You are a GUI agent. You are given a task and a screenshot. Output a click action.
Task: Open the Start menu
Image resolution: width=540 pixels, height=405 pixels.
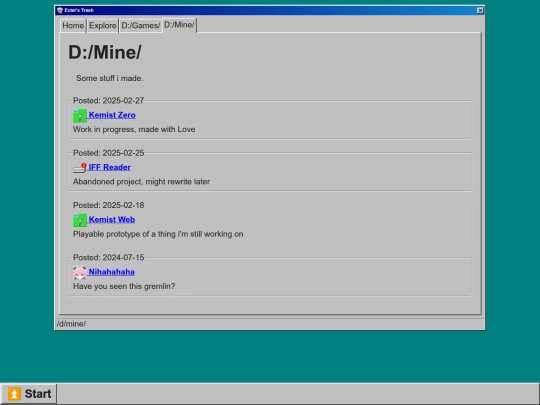point(29,394)
